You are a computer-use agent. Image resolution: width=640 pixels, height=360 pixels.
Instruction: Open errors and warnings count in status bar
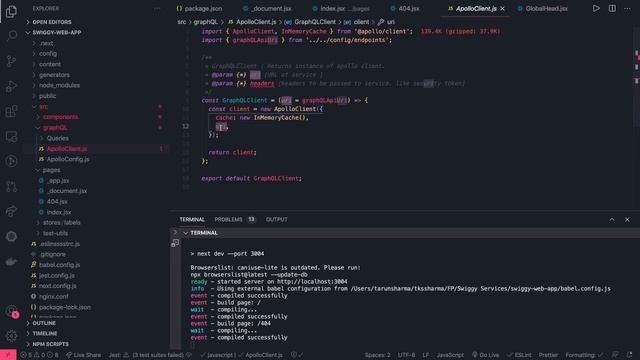[40, 355]
